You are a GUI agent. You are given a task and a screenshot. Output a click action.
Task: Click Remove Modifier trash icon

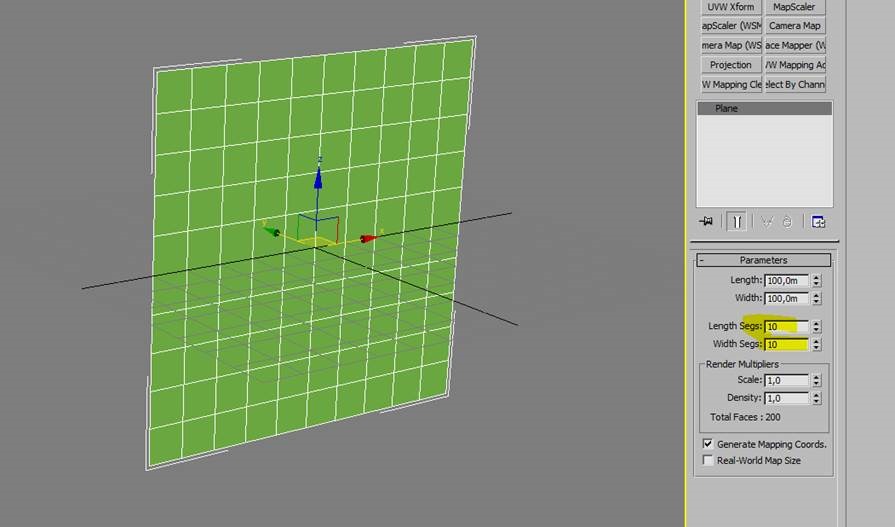pyautogui.click(x=788, y=222)
